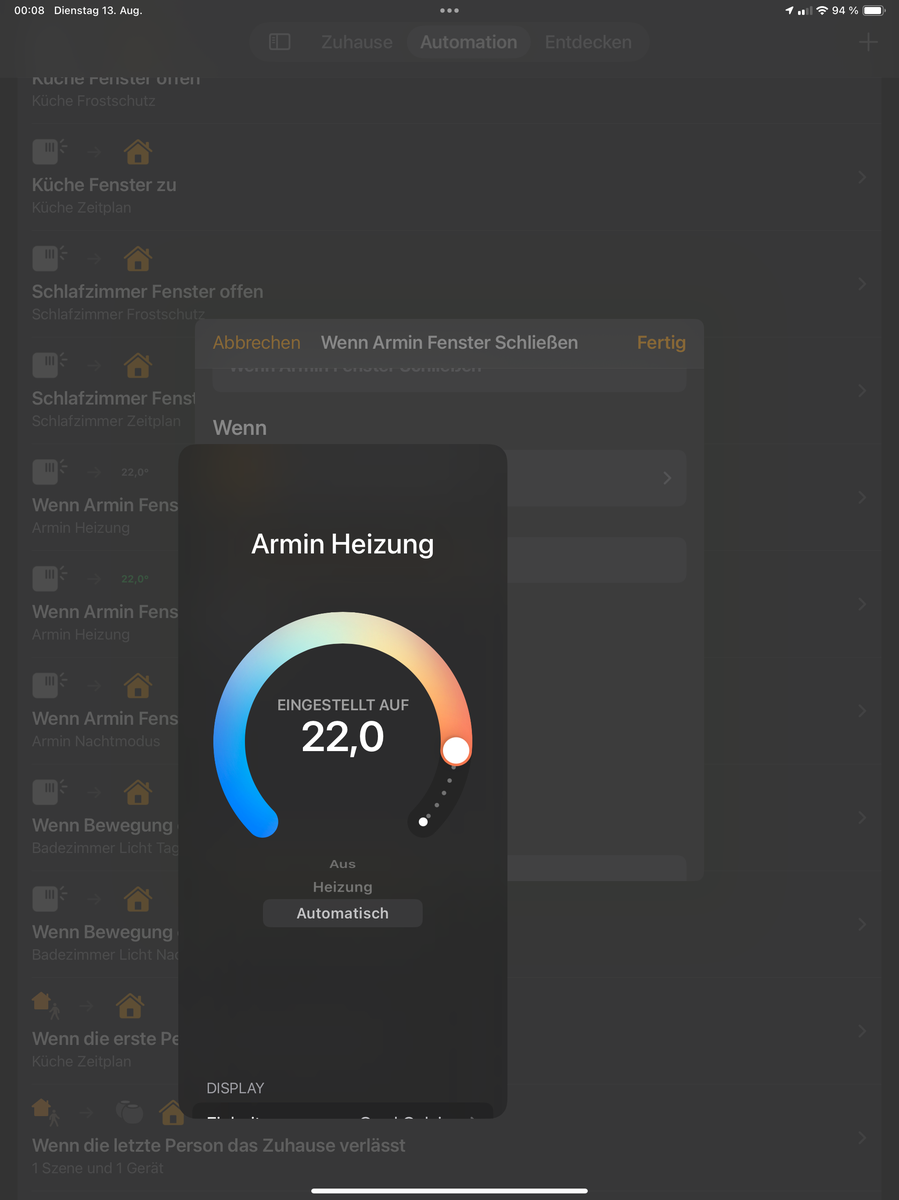Screen dimensions: 899x1200
Task: Select the Automatisch mode option
Action: 342,913
